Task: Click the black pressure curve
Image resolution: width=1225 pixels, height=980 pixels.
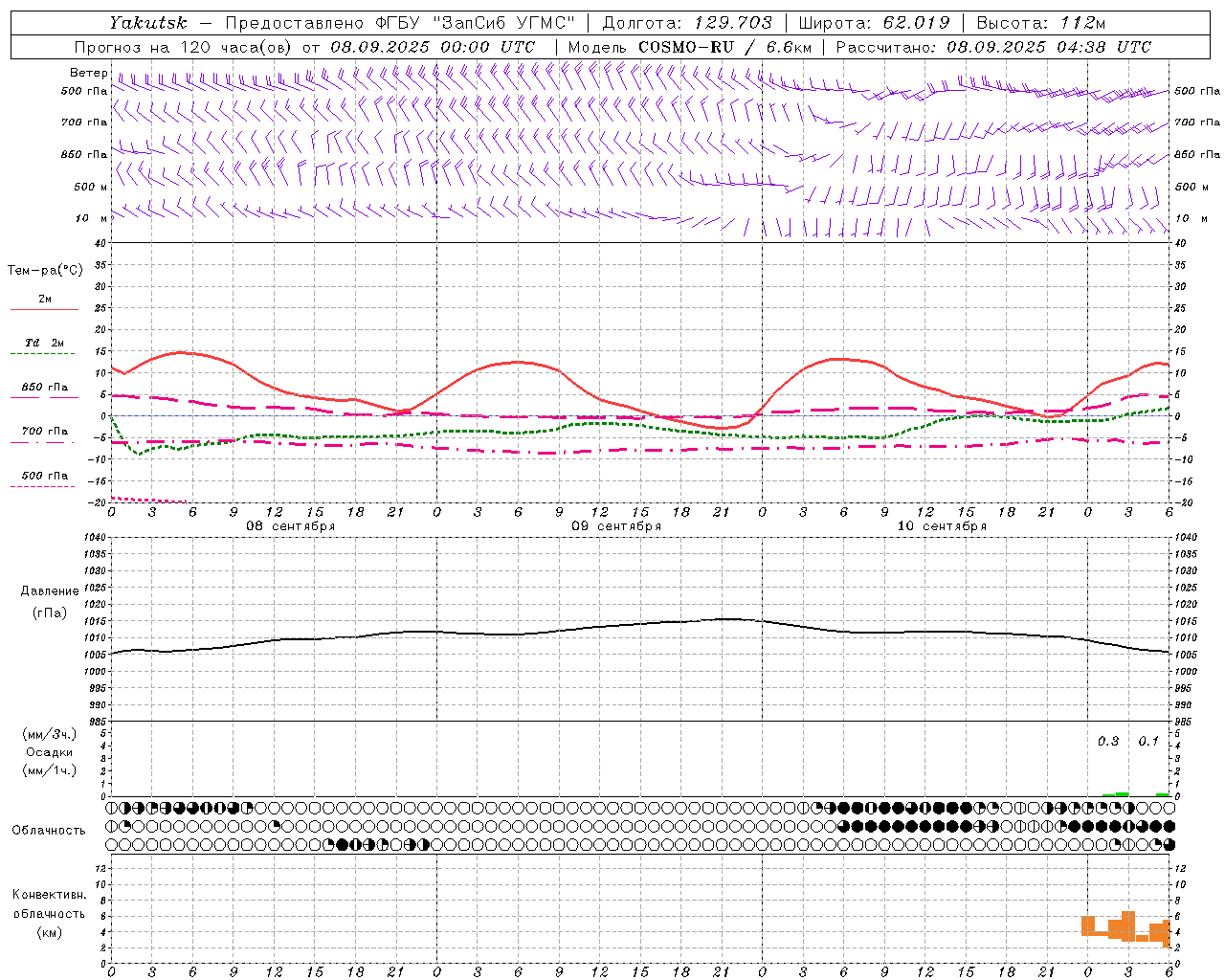Action: [x=641, y=624]
